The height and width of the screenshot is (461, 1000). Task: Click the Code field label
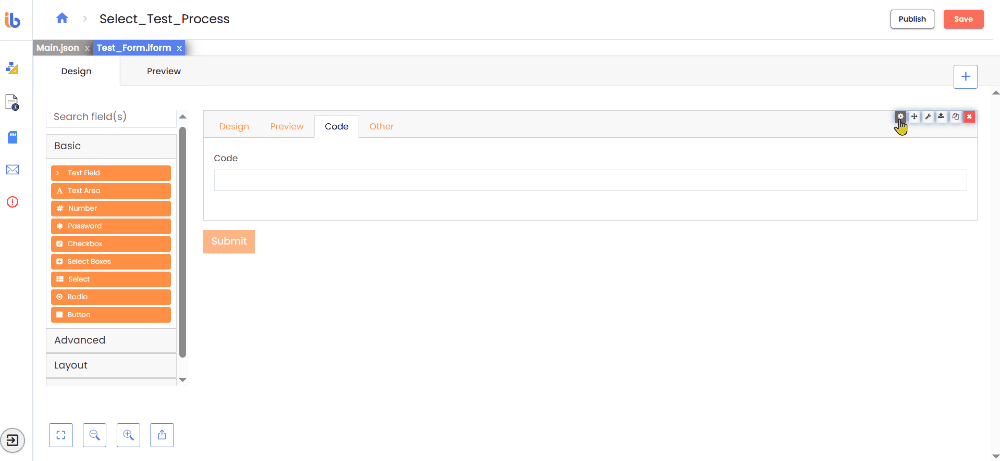pos(226,158)
